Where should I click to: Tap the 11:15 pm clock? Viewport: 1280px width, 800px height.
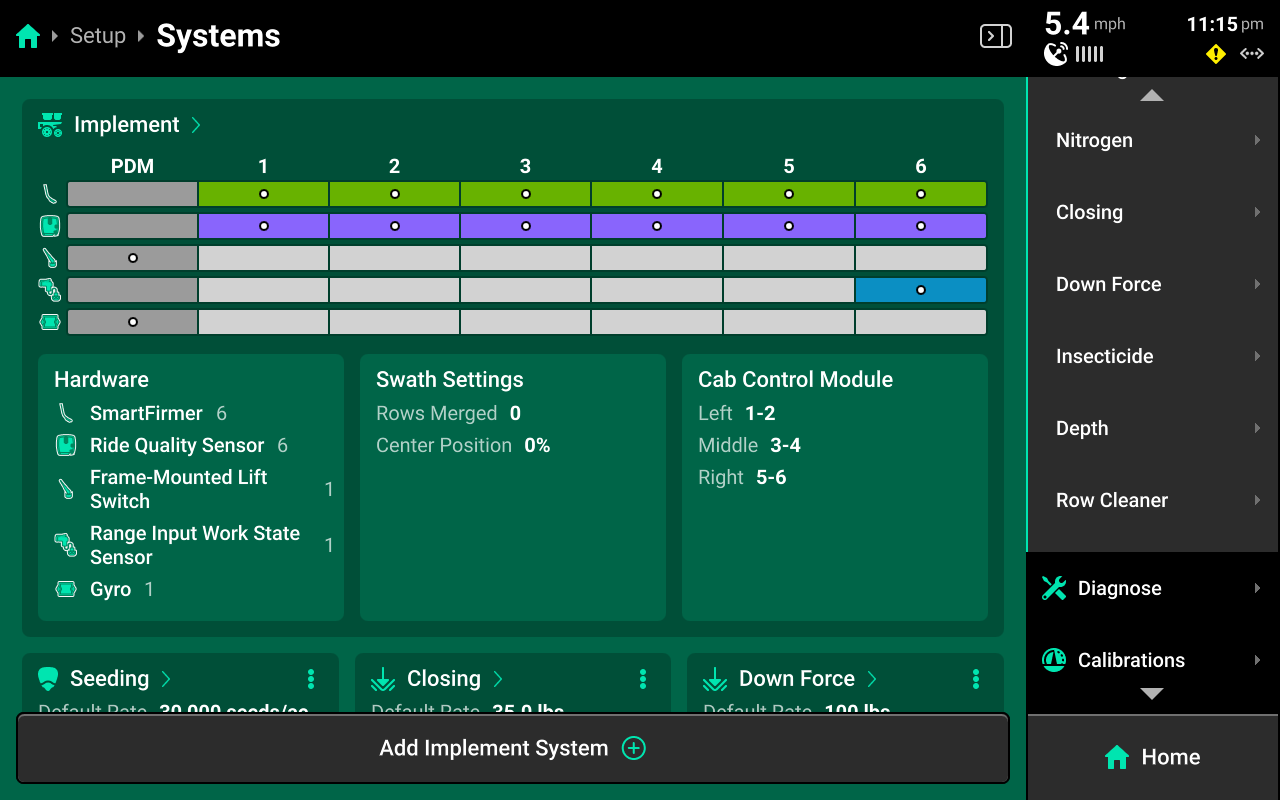click(x=1225, y=24)
